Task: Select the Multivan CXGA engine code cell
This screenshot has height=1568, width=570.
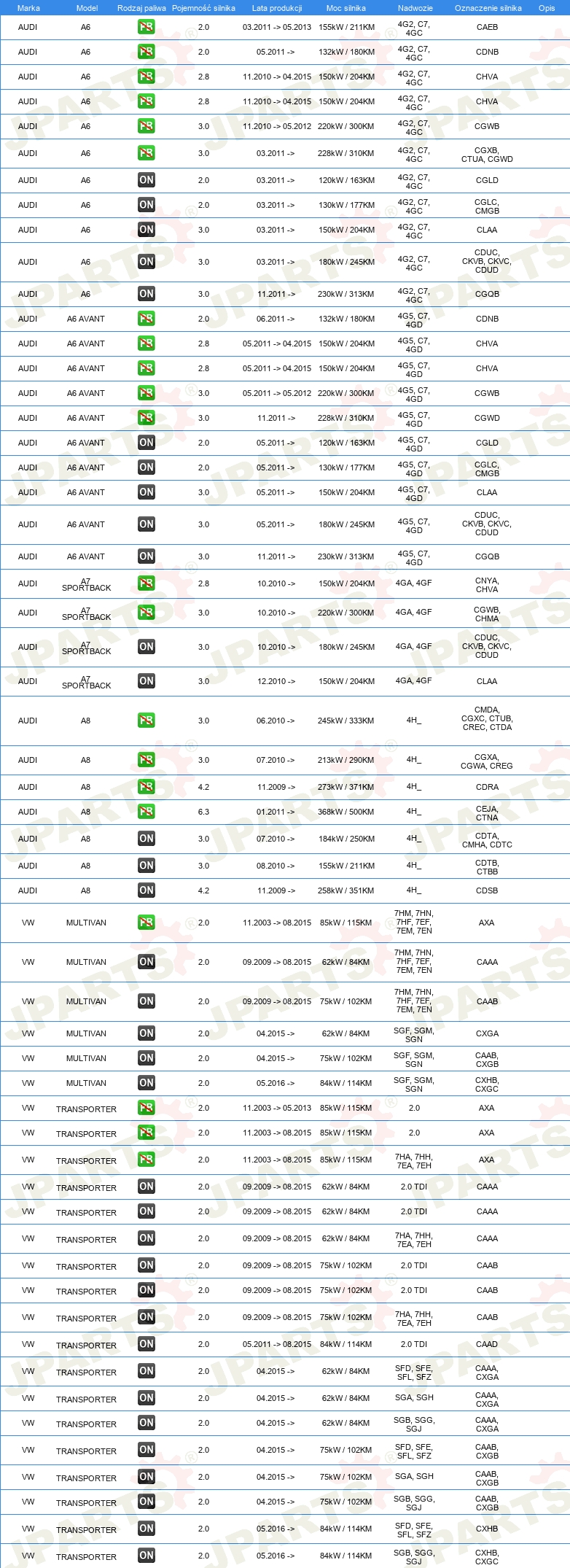Action: [487, 1033]
